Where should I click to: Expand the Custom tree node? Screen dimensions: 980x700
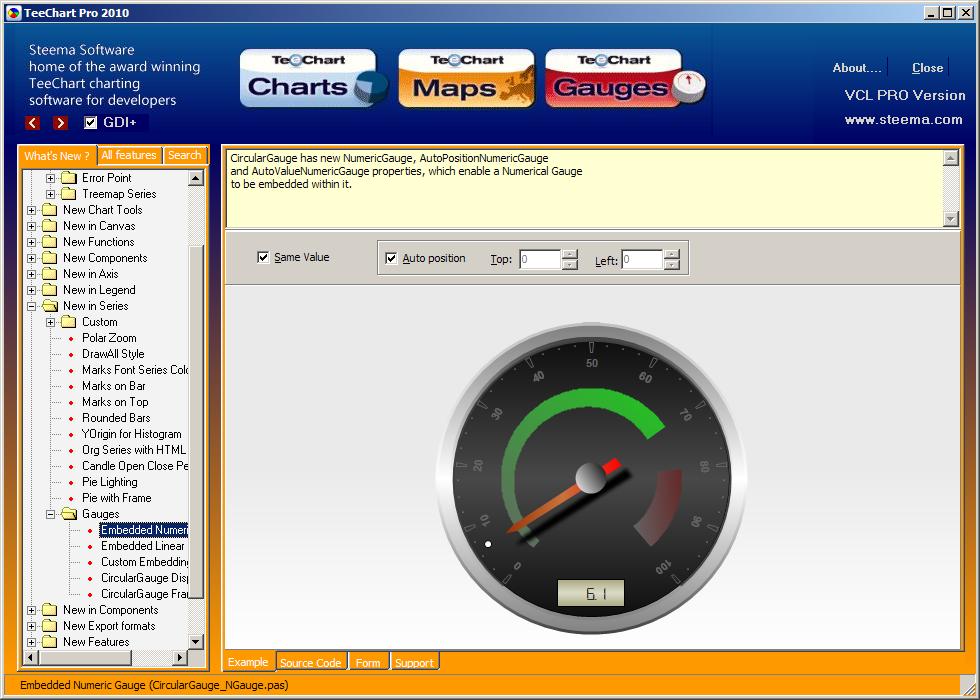pos(51,322)
